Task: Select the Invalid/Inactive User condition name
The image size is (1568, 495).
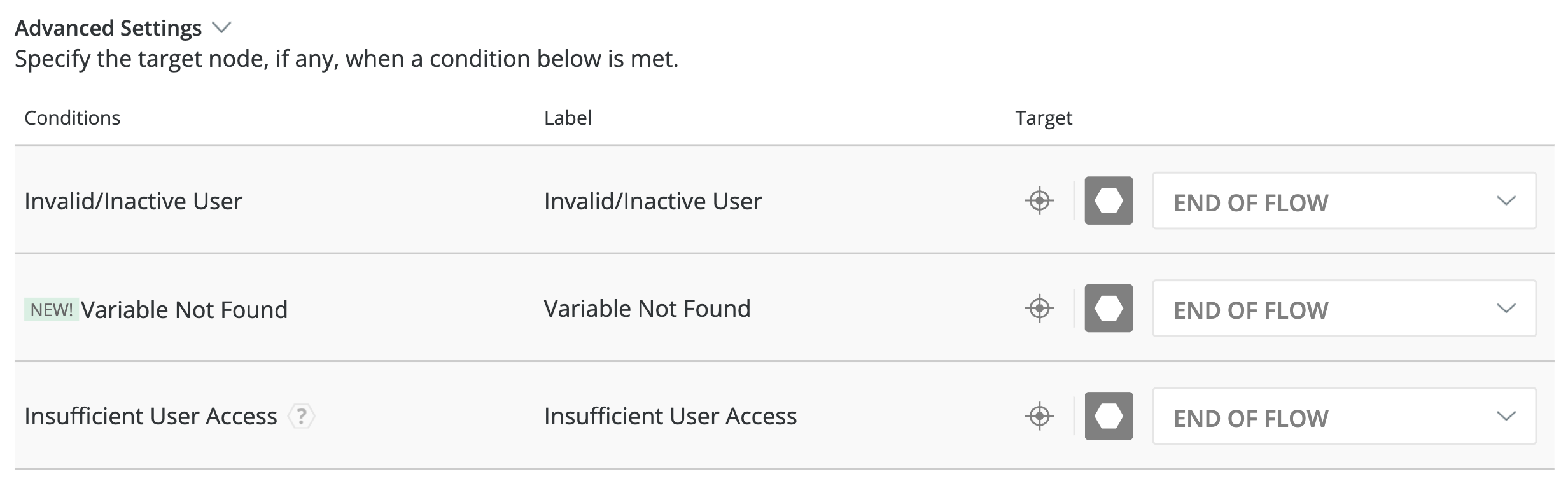Action: click(133, 201)
